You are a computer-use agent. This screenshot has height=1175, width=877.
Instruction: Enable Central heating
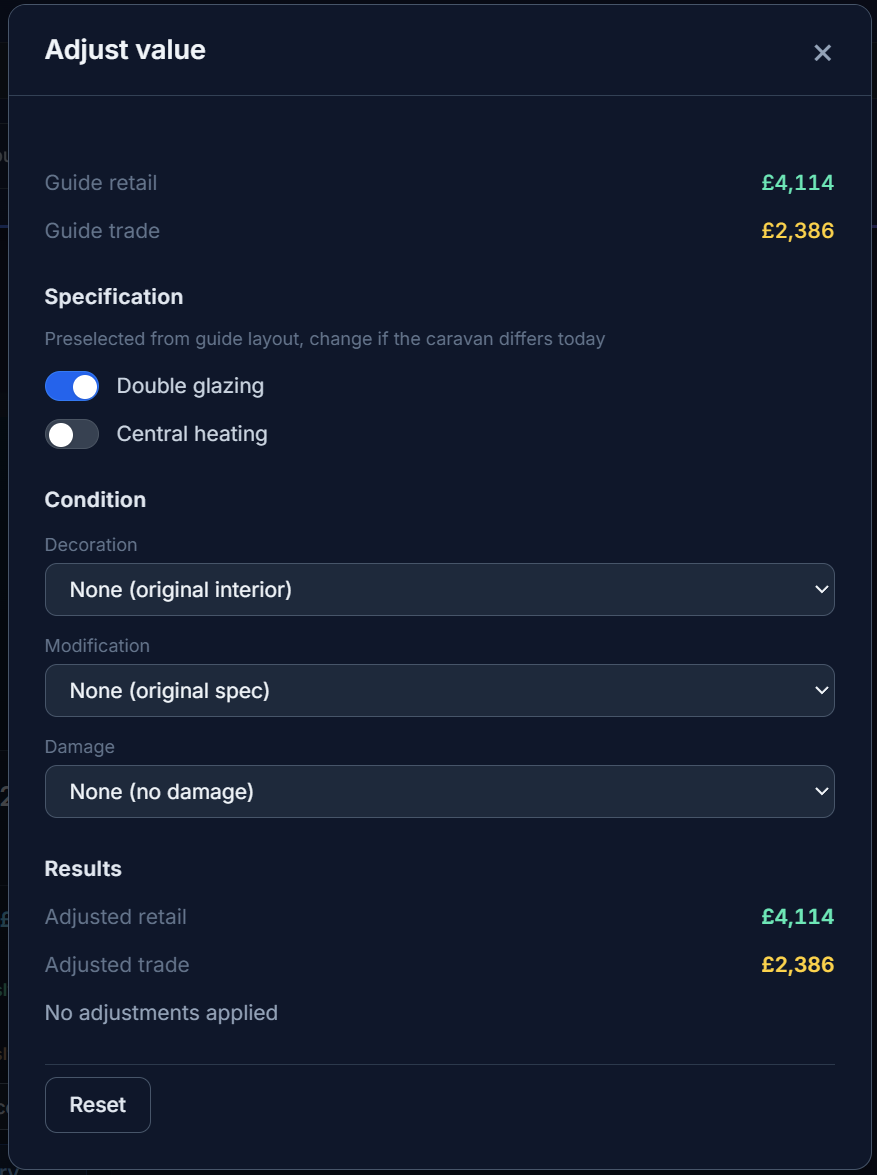pos(71,434)
